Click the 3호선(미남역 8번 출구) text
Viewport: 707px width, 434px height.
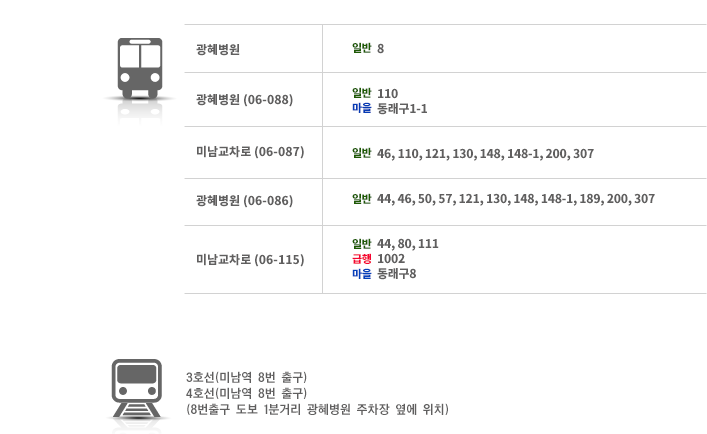(247, 377)
